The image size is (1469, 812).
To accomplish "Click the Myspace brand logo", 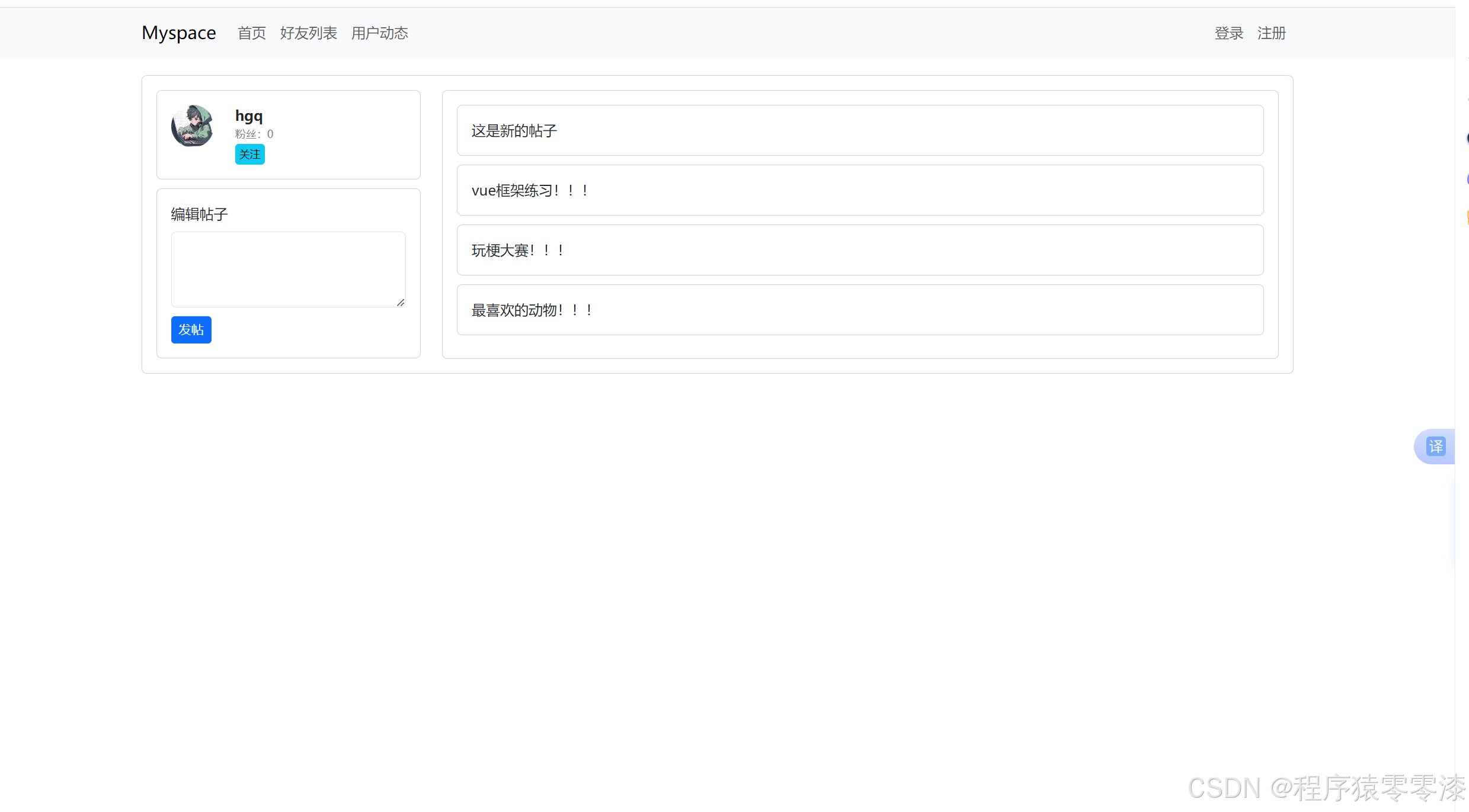I will coord(178,33).
